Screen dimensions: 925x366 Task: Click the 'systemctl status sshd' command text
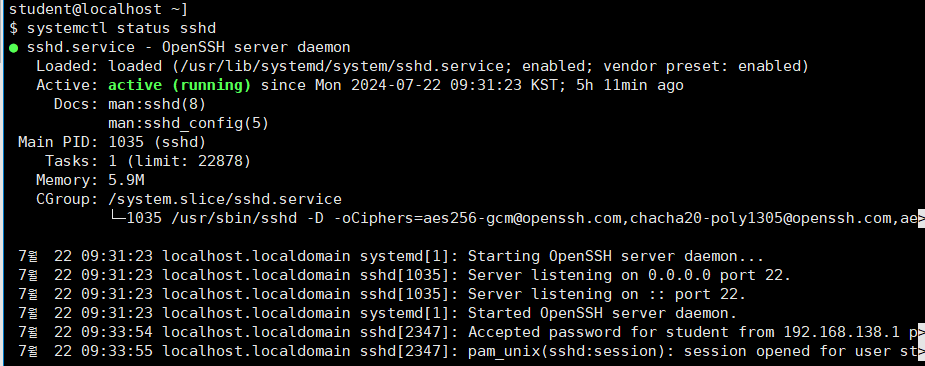point(122,28)
